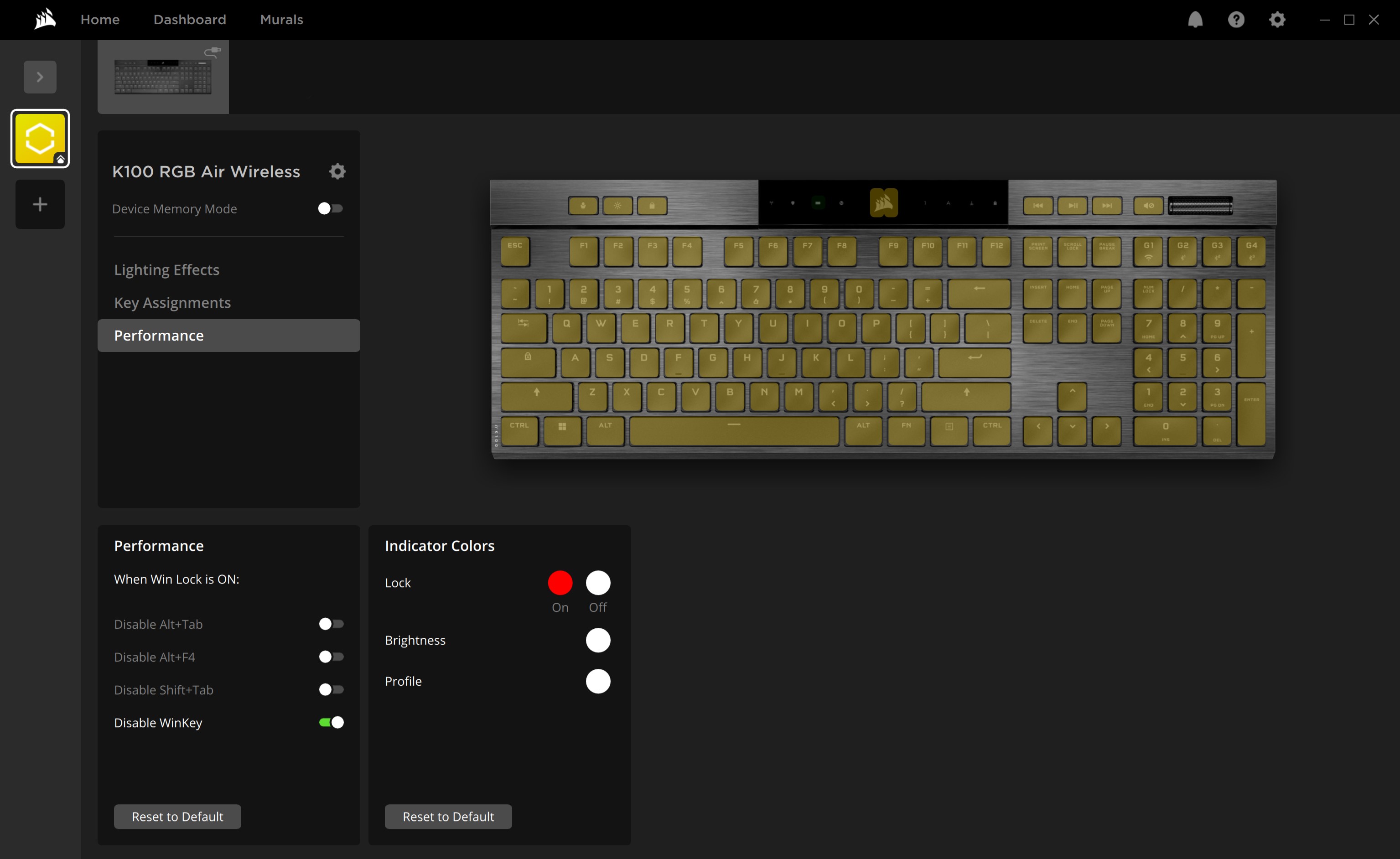Click the FN key on keyboard
The width and height of the screenshot is (1400, 859).
point(906,431)
